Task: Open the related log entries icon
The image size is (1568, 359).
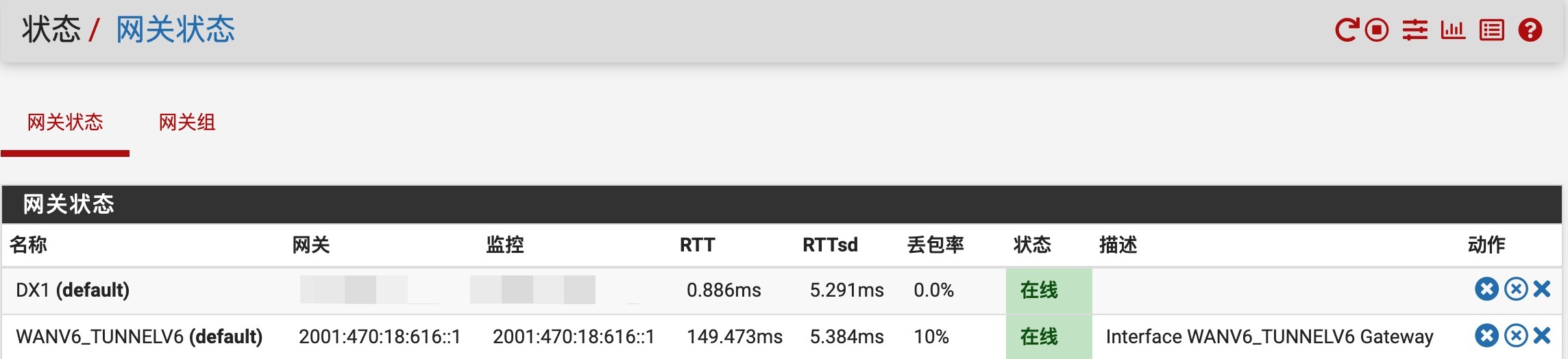Action: 1492,30
